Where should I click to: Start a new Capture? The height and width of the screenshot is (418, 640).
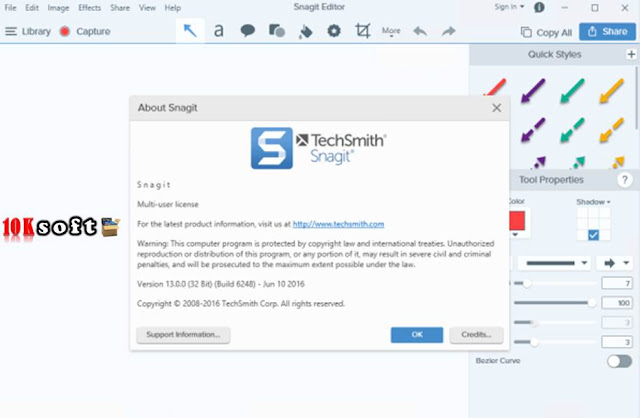[x=85, y=31]
